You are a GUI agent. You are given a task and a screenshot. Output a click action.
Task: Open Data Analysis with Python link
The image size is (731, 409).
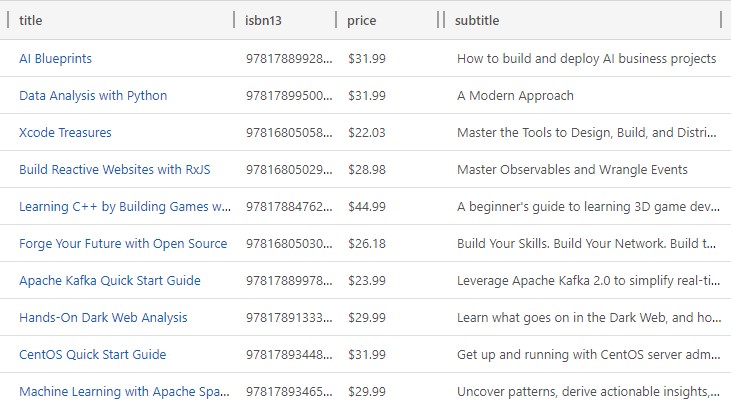coord(93,95)
